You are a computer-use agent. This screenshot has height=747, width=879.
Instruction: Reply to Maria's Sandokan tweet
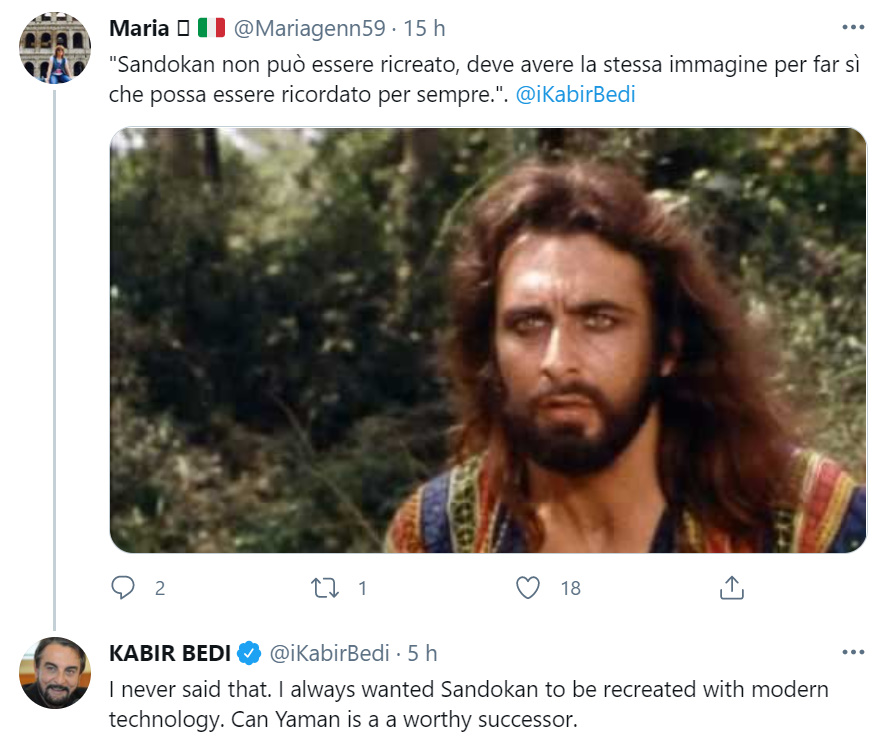coord(123,588)
